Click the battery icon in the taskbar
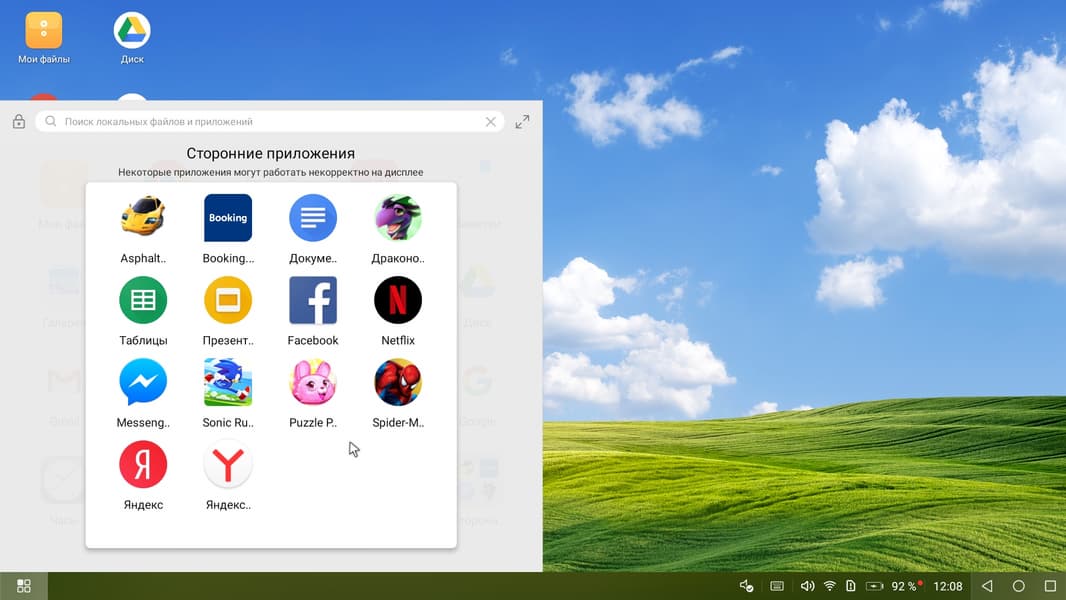The height and width of the screenshot is (600, 1066). [874, 586]
